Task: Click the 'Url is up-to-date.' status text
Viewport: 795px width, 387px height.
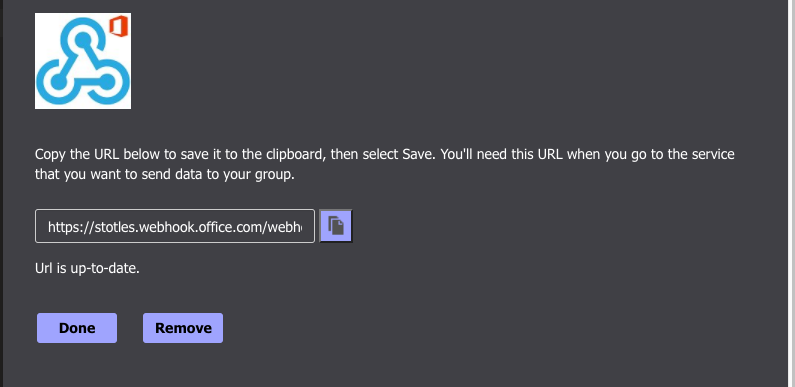Action: click(x=87, y=268)
